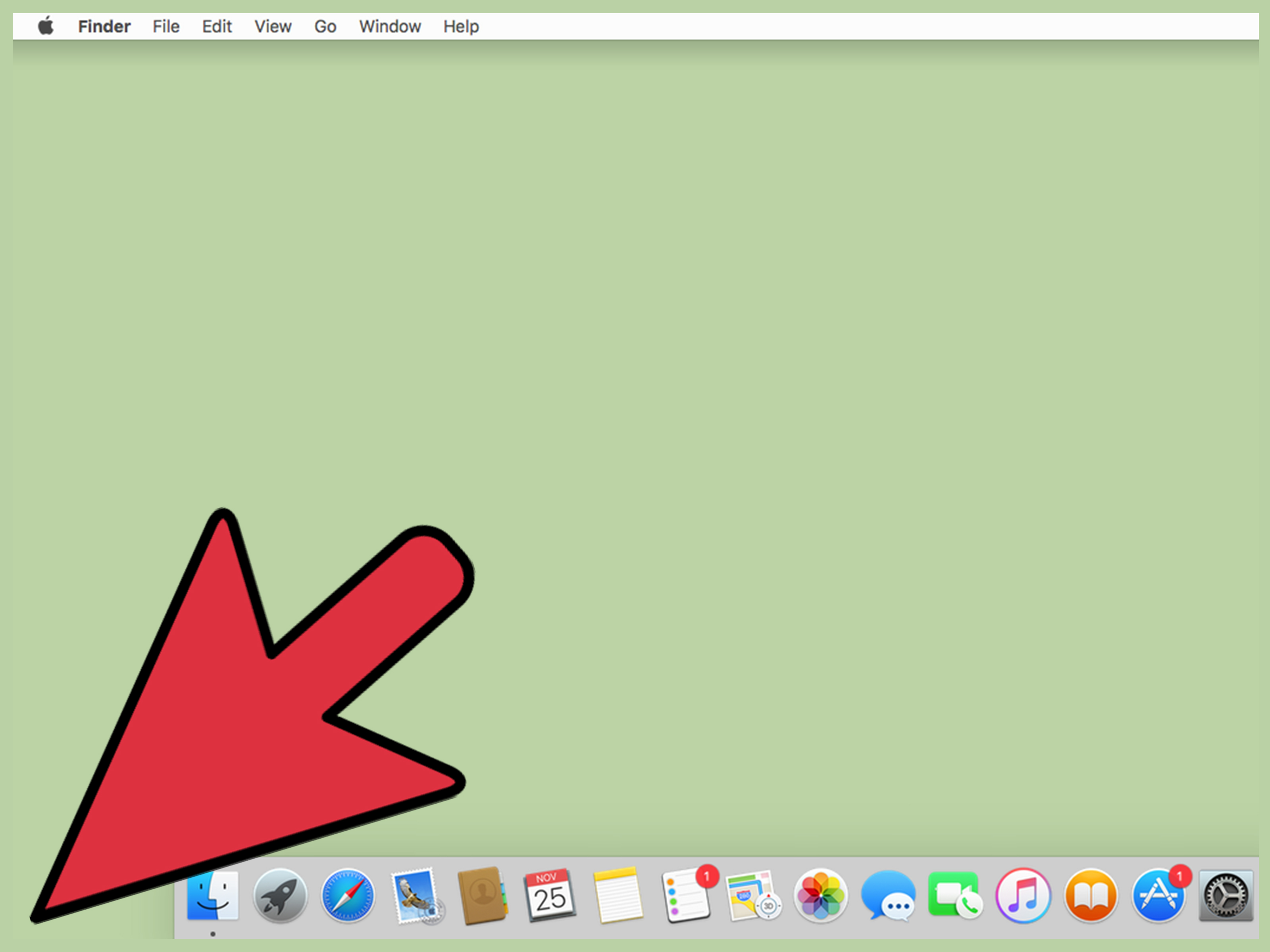Viewport: 1270px width, 952px height.
Task: Open the Go menu
Action: pyautogui.click(x=325, y=27)
